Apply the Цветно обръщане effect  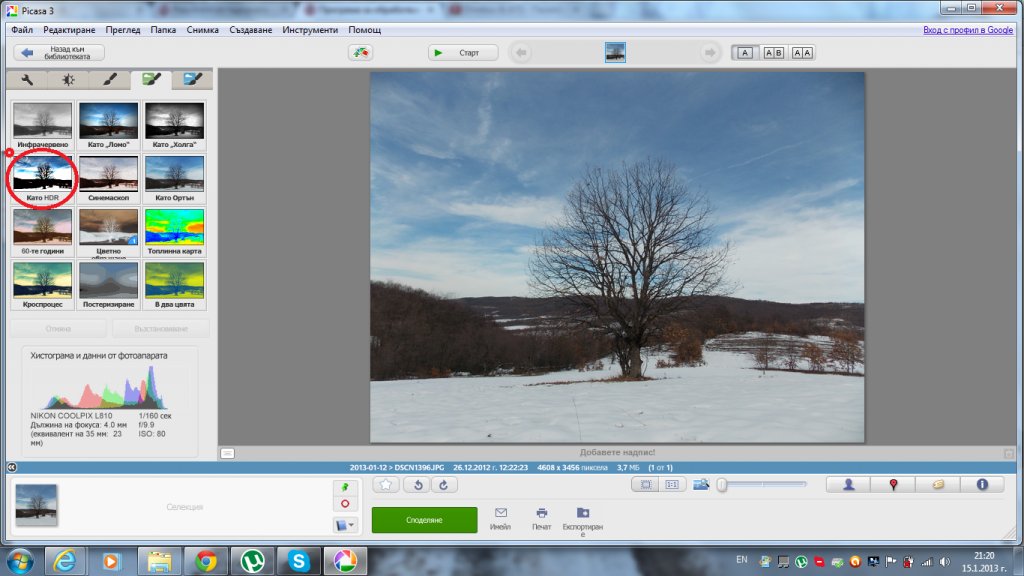[x=108, y=232]
